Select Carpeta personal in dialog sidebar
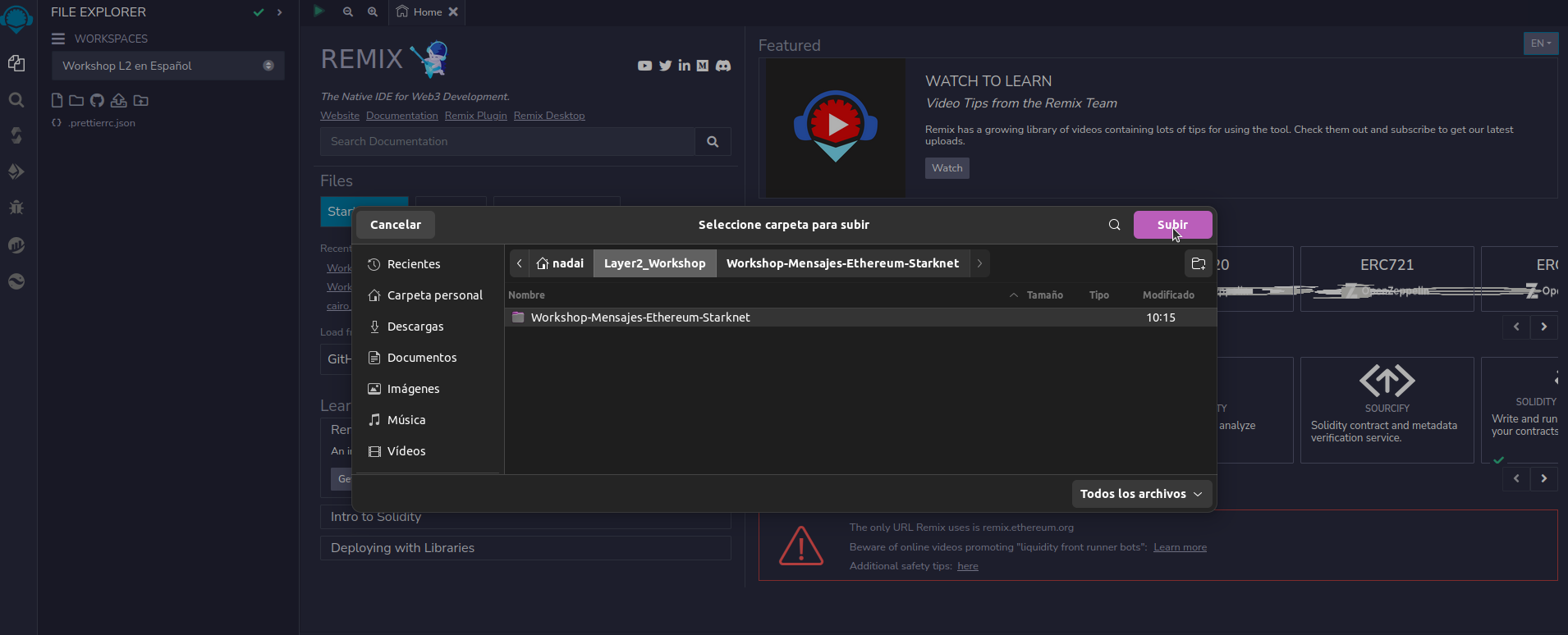The height and width of the screenshot is (635, 1568). (x=428, y=295)
